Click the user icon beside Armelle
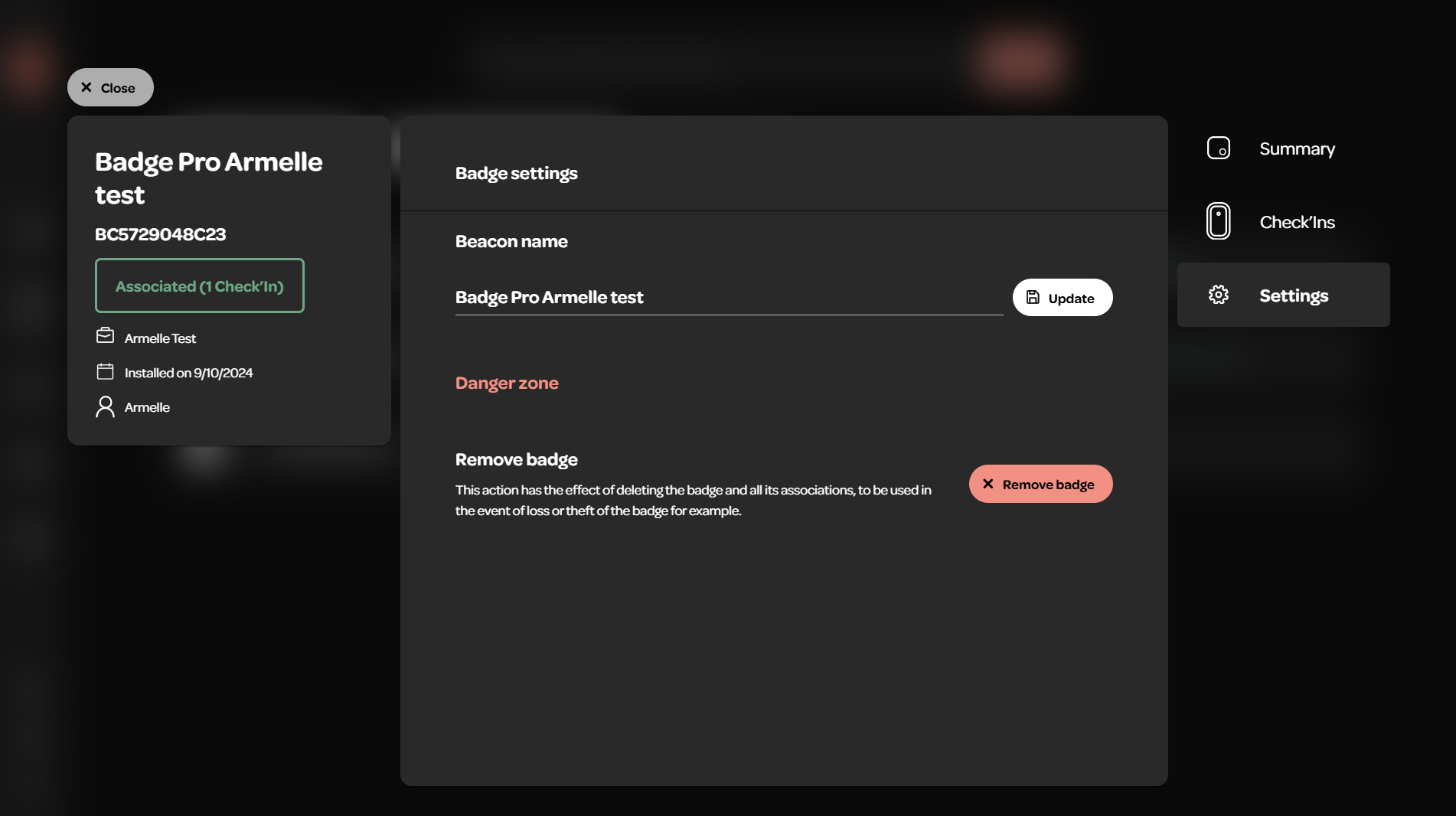The image size is (1456, 816). [105, 406]
